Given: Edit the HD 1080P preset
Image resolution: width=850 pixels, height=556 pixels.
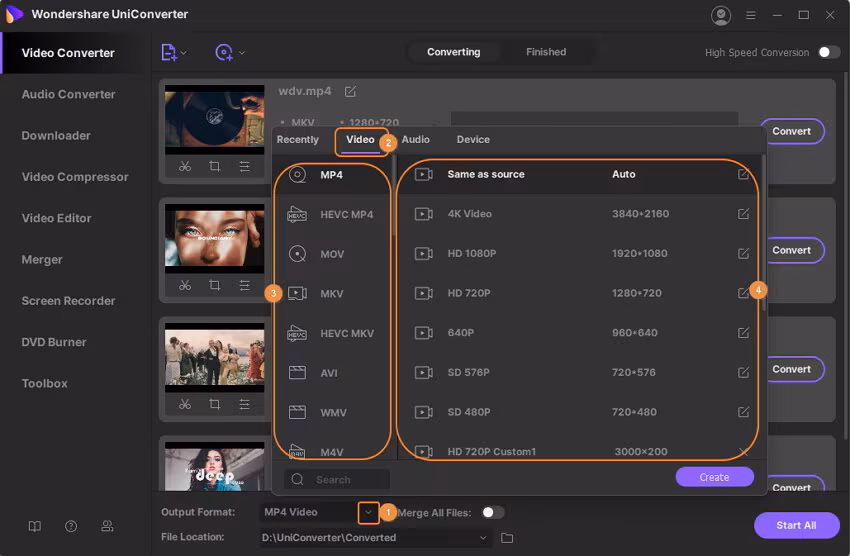Looking at the screenshot, I should [x=743, y=253].
